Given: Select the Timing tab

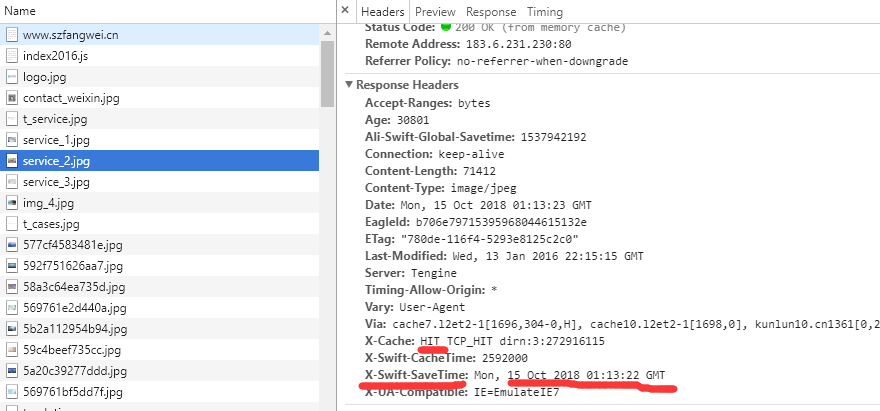Looking at the screenshot, I should [545, 11].
